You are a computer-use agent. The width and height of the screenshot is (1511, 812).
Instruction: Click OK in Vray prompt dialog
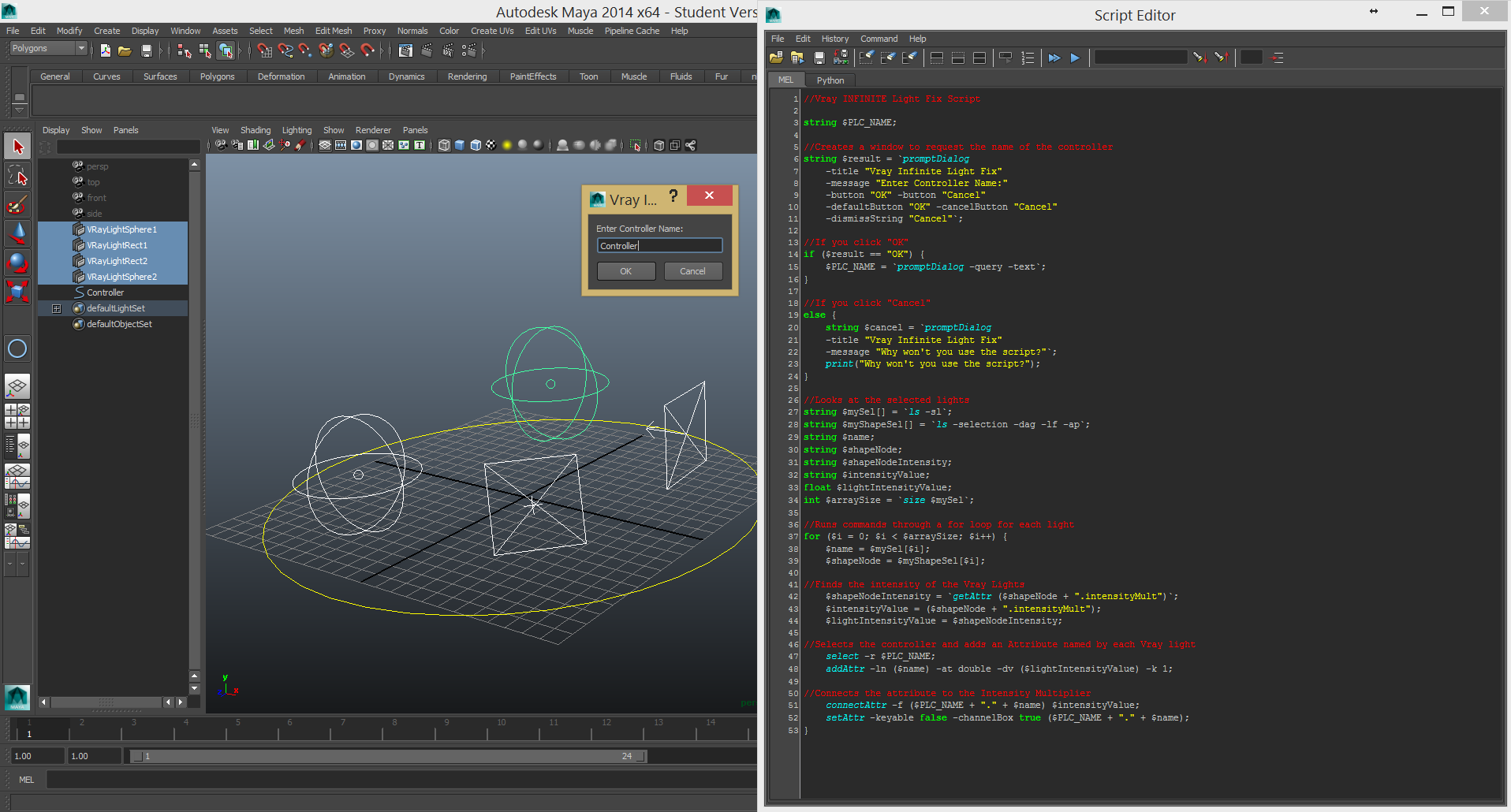pos(626,271)
